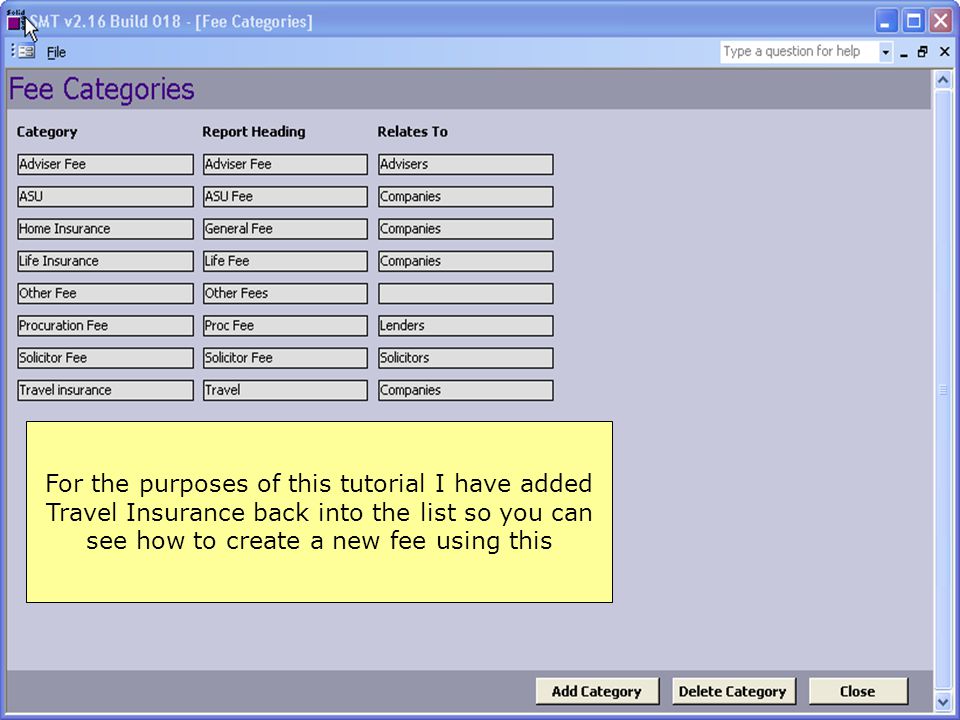Click the 'Solicitors' Relates To field

pos(466,358)
